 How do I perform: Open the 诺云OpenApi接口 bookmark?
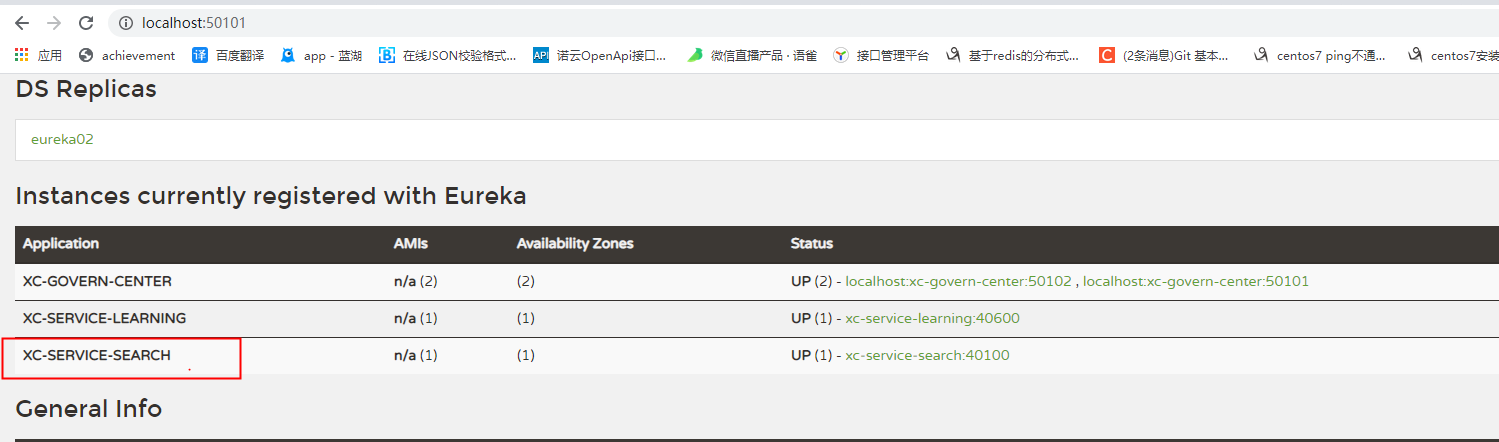click(600, 56)
